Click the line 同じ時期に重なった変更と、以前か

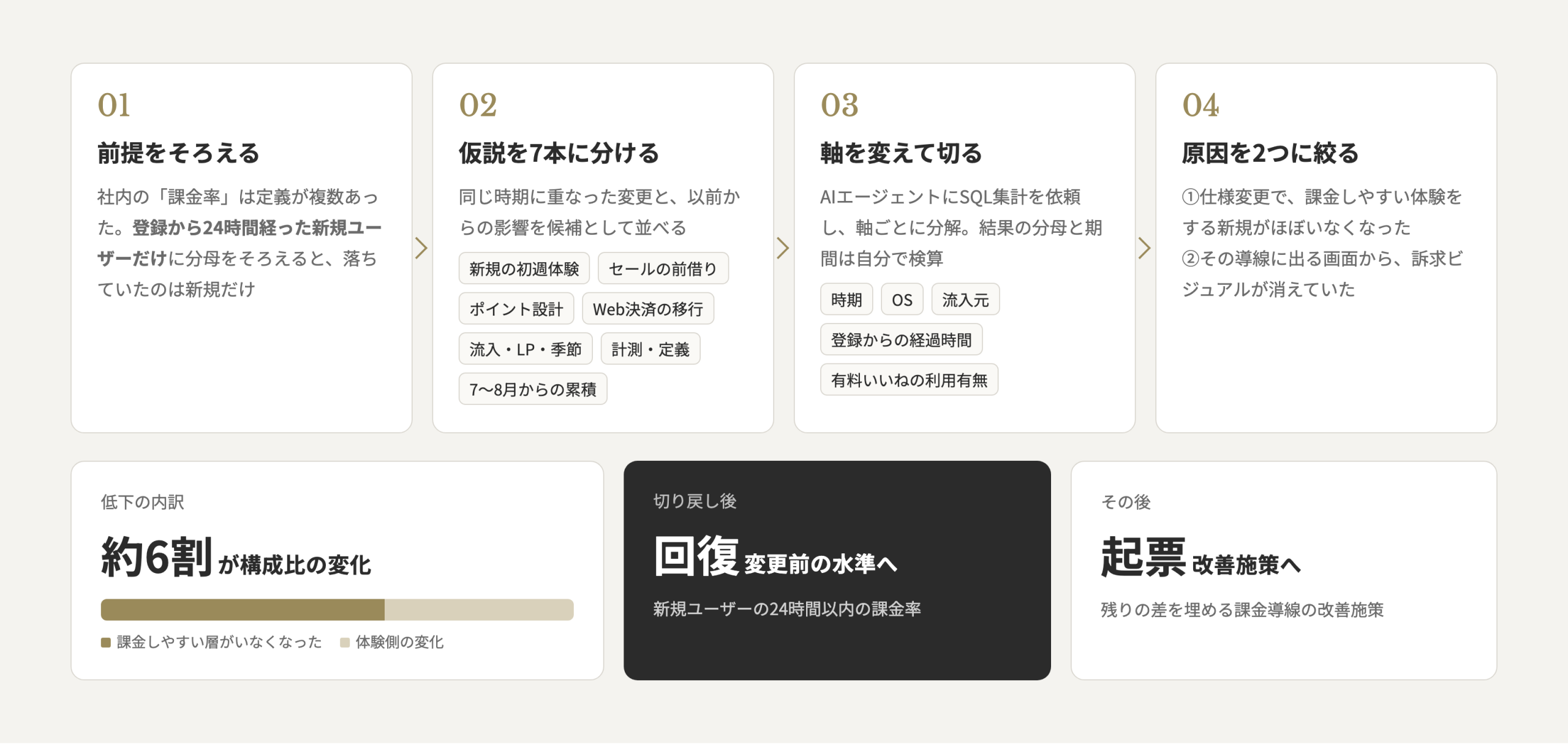point(599,197)
